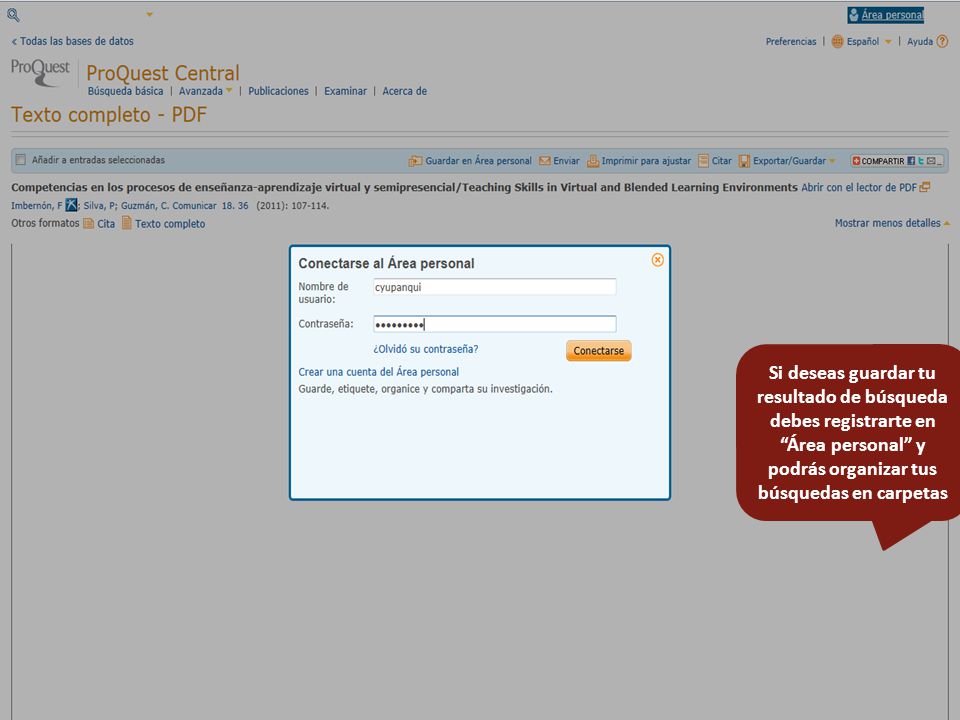Click the Enviar envelope icon

pos(544,161)
